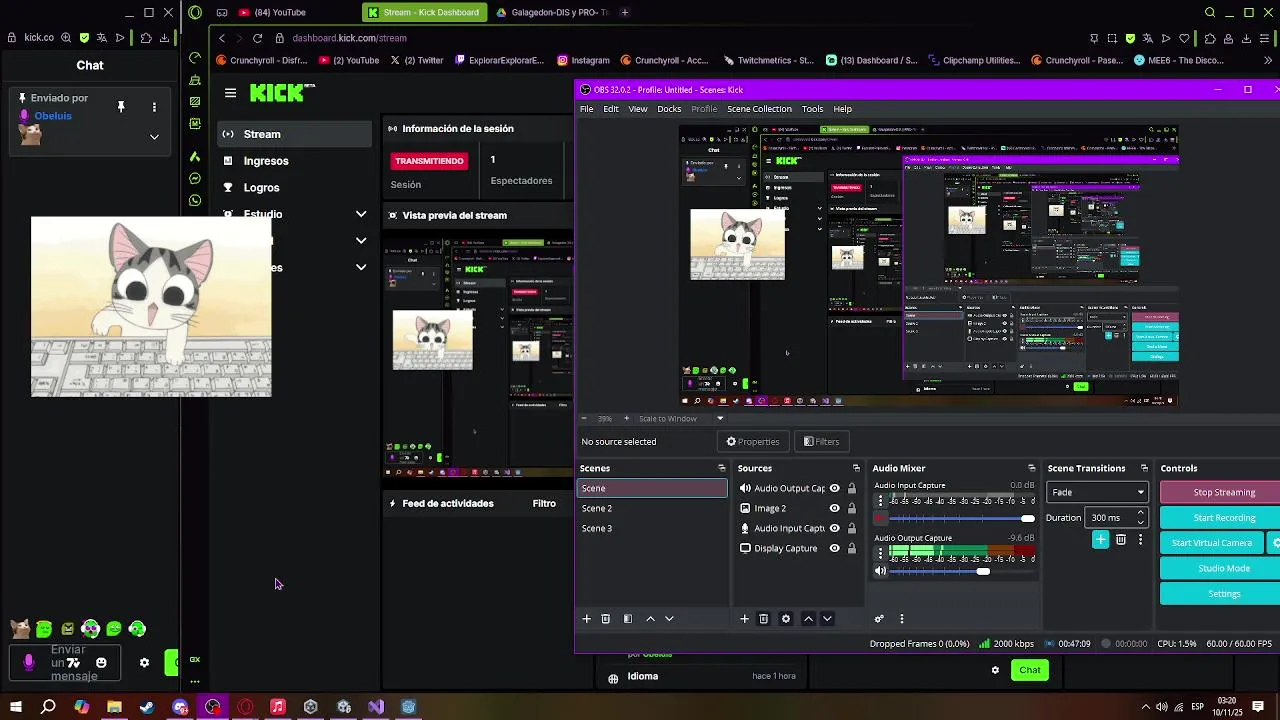Screen dimensions: 1280x720
Task: Move selected source down
Action: (827, 619)
